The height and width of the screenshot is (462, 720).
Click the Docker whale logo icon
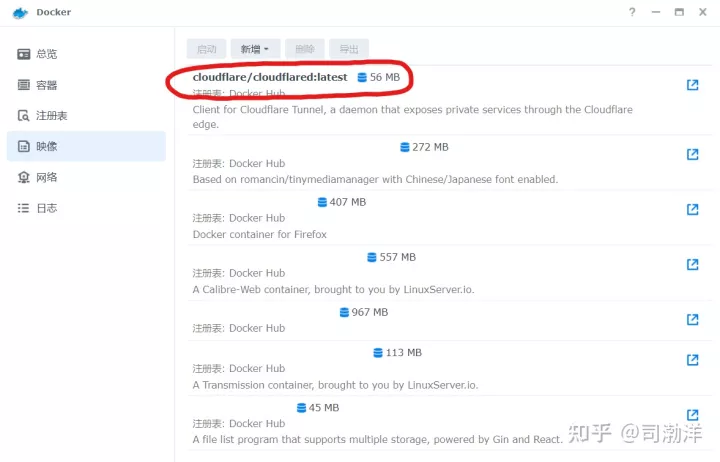pos(21,13)
